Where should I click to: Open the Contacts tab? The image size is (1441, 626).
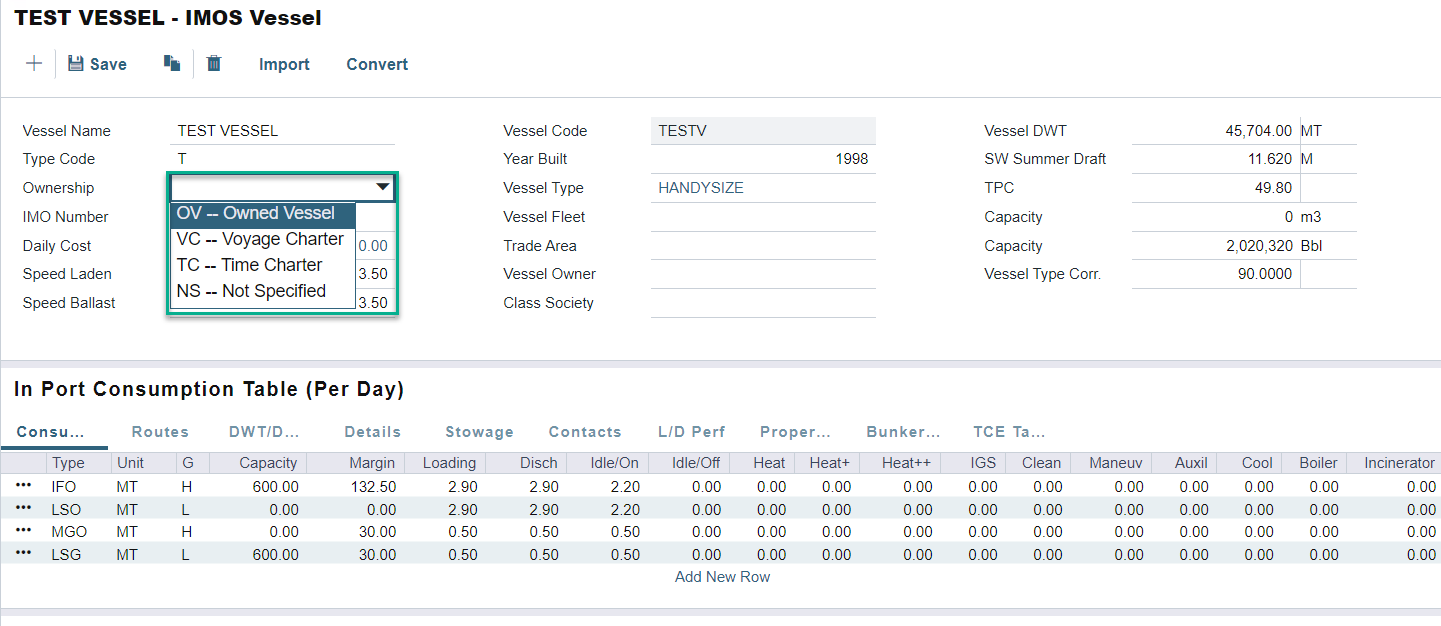[x=585, y=432]
